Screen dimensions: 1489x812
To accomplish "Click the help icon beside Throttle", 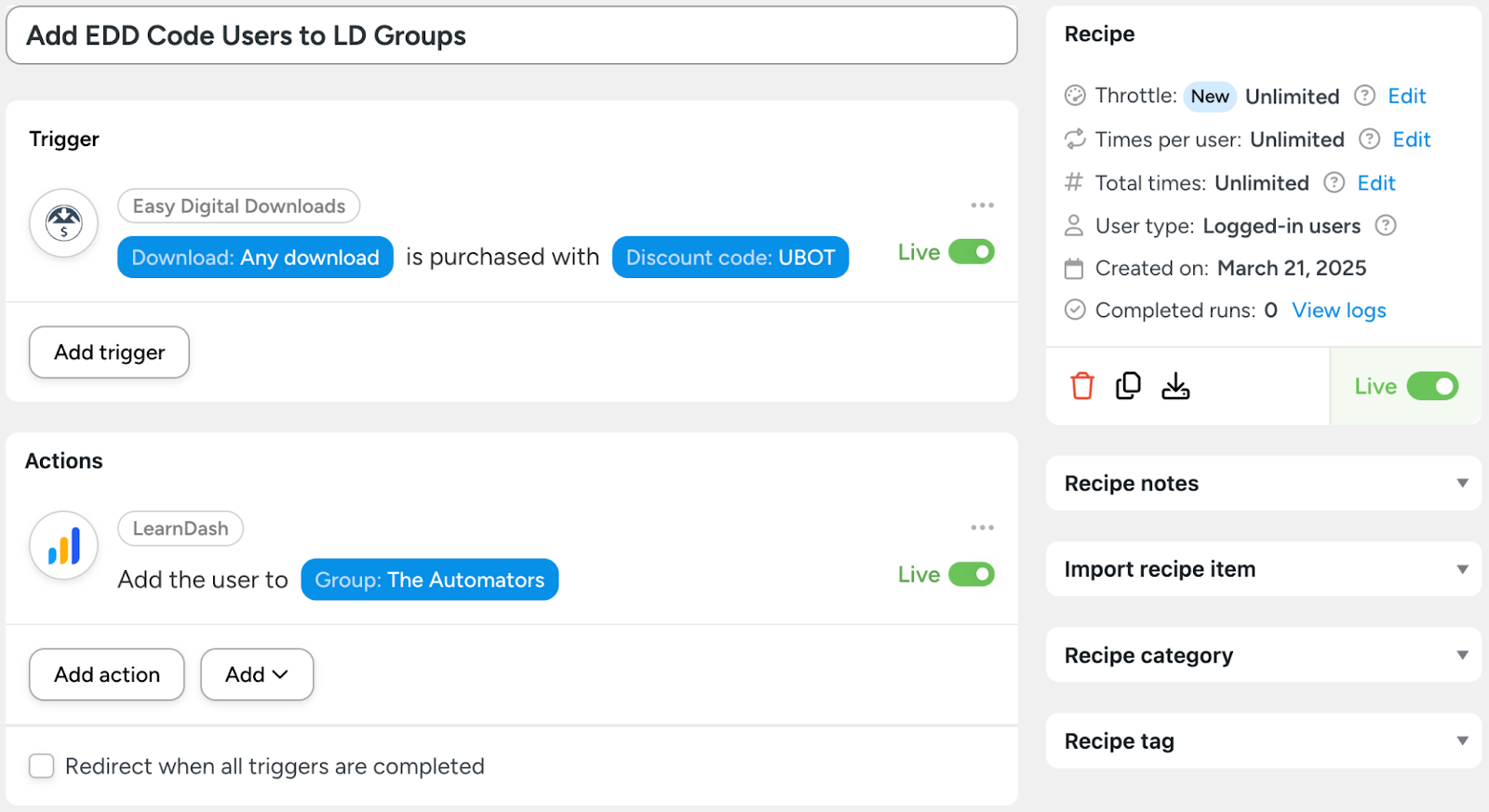I will tap(1364, 96).
